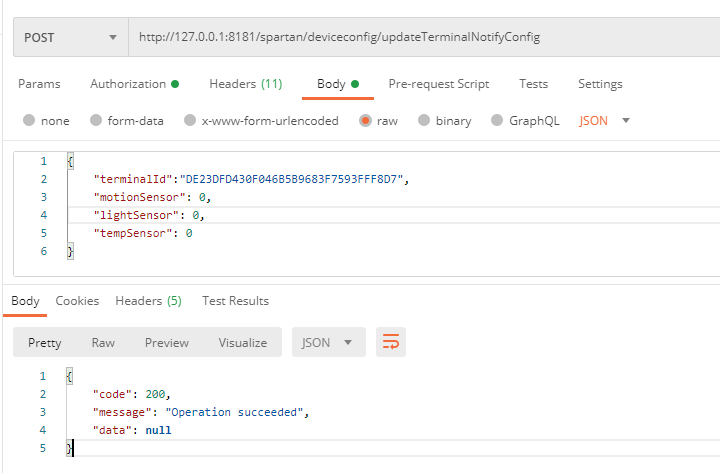Screen dimensions: 720x473
Task: Show the response Cookies tab
Action: (77, 300)
